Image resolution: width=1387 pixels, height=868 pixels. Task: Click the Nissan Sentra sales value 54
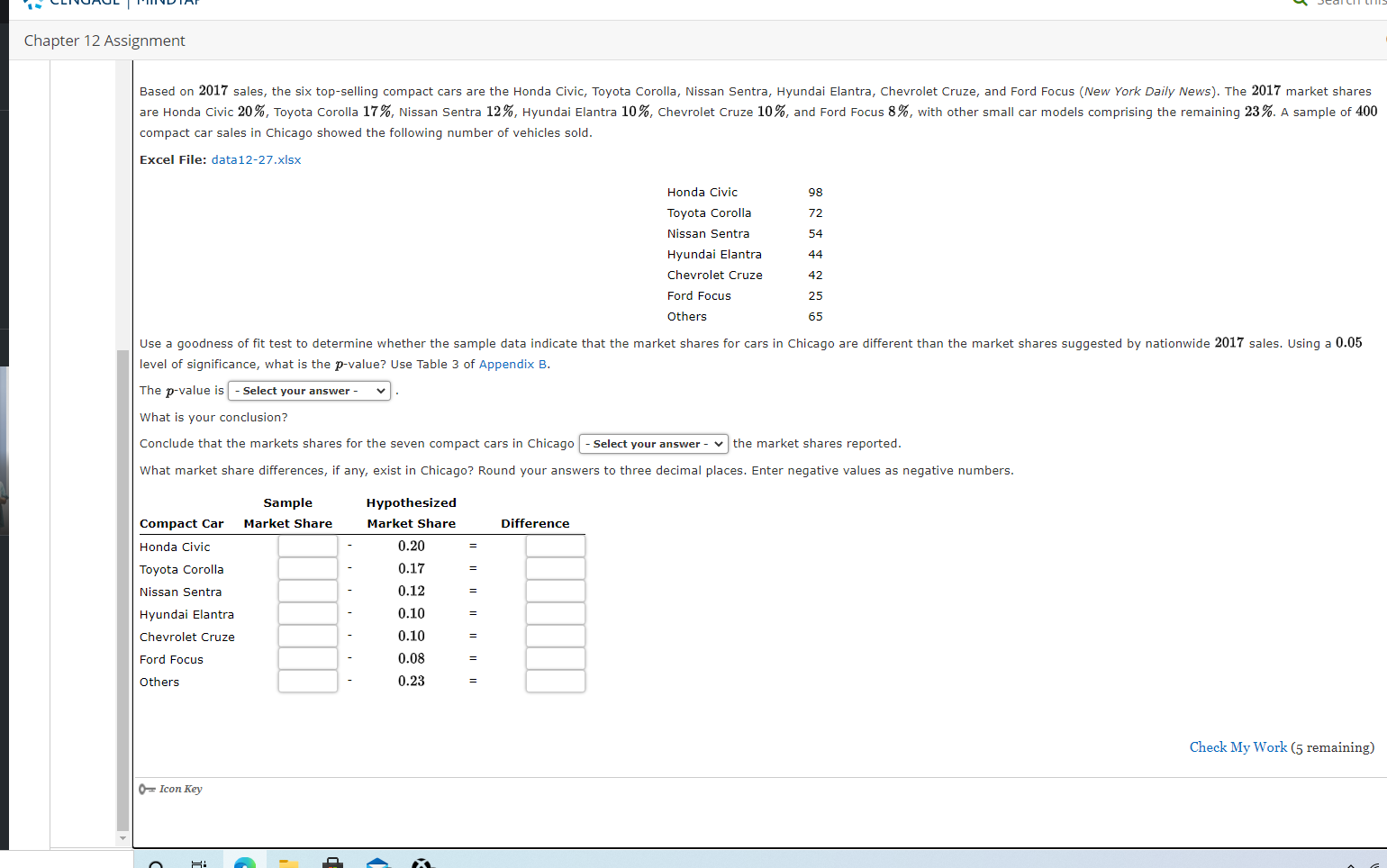click(815, 234)
